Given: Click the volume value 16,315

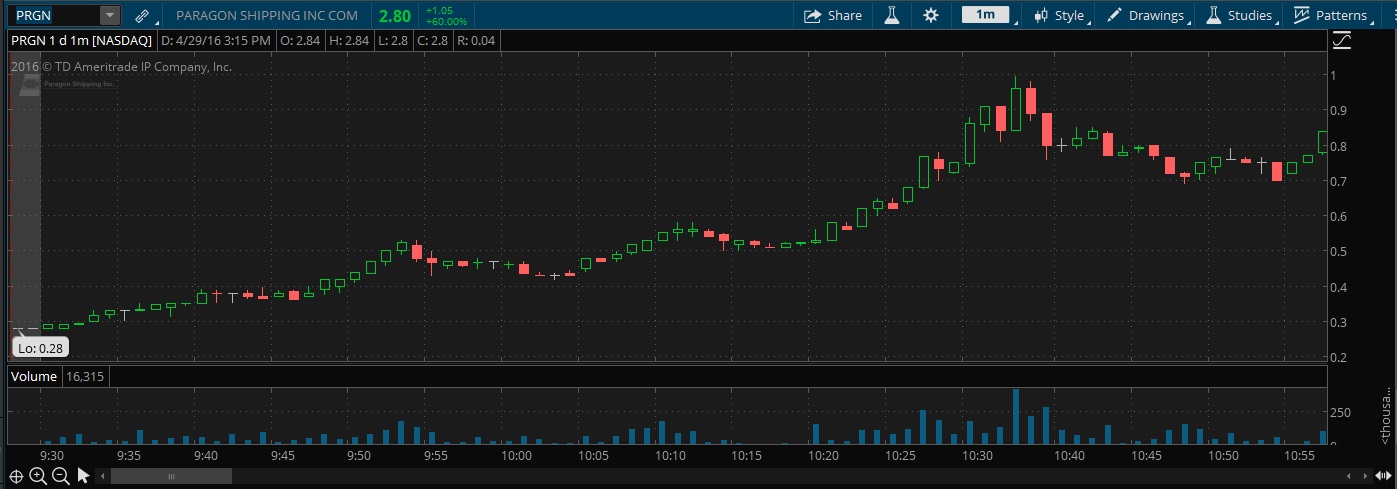Looking at the screenshot, I should 87,377.
